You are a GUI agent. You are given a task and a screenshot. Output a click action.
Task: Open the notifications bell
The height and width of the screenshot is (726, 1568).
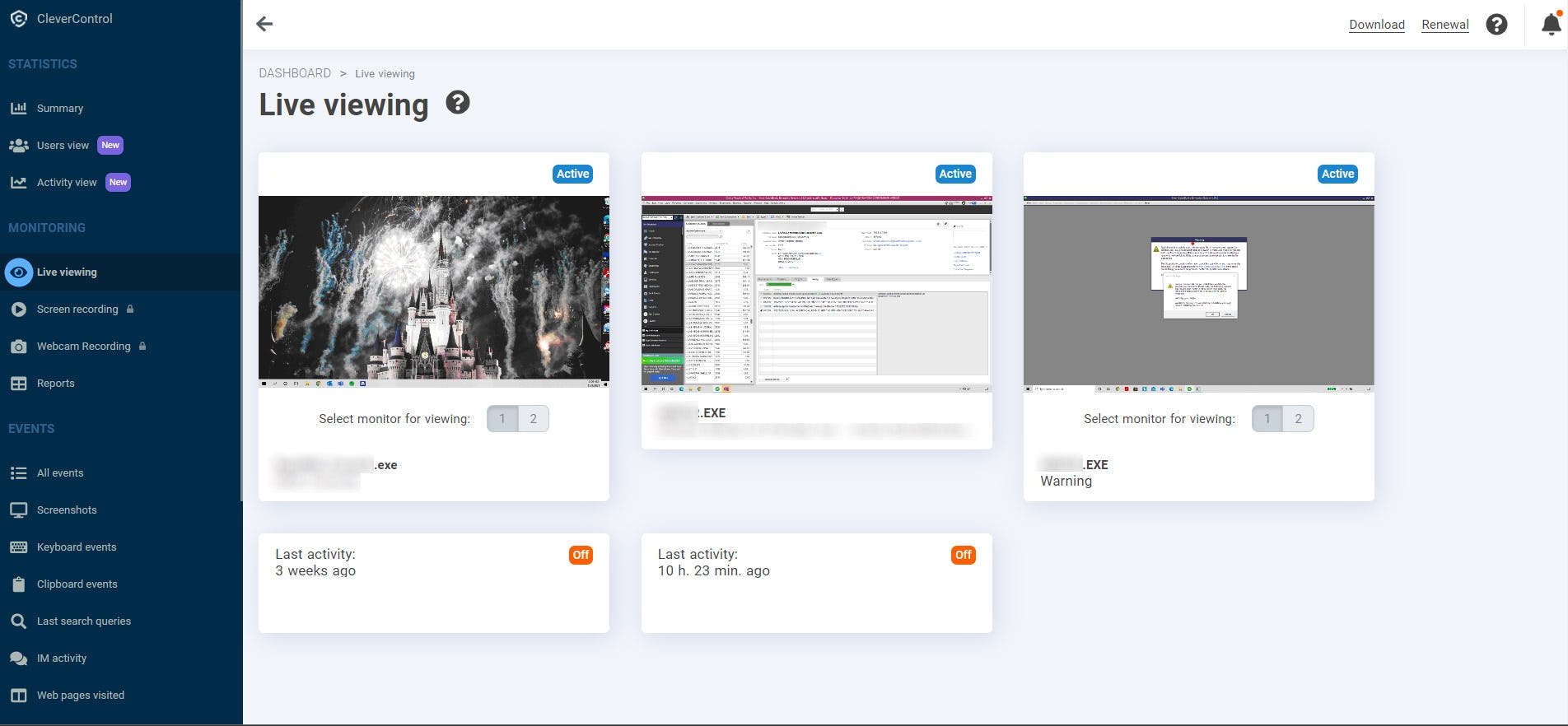(1551, 25)
